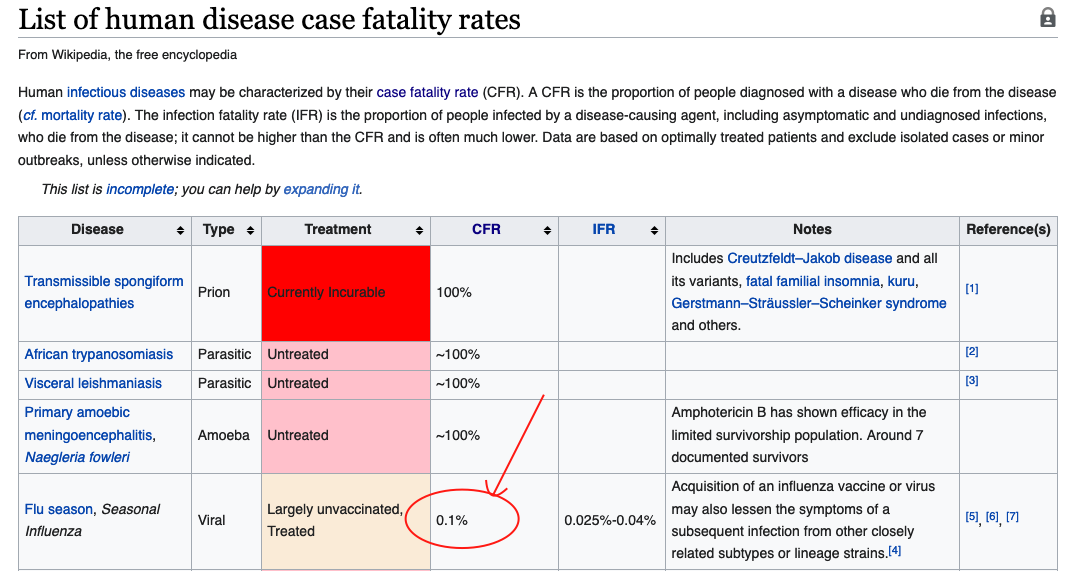
Task: Open the IFR column header link
Action: [603, 229]
